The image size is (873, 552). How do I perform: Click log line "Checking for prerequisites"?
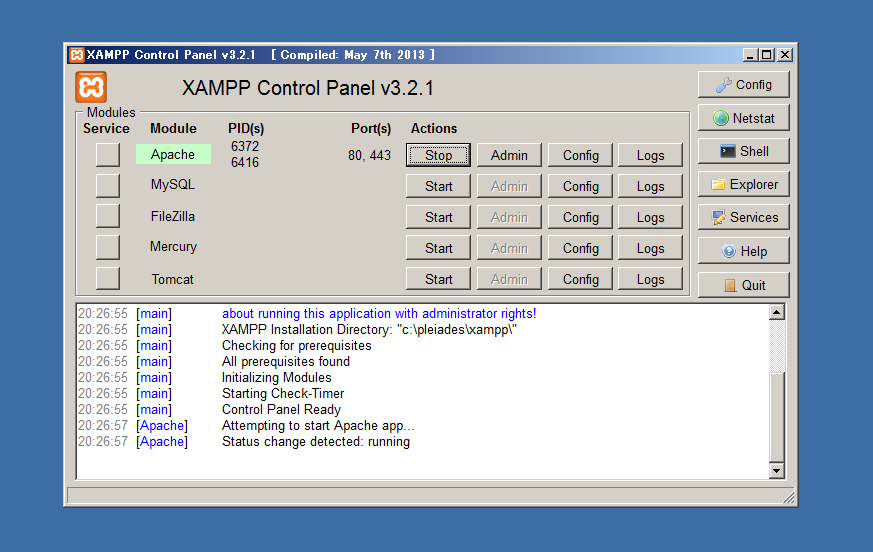(x=296, y=345)
